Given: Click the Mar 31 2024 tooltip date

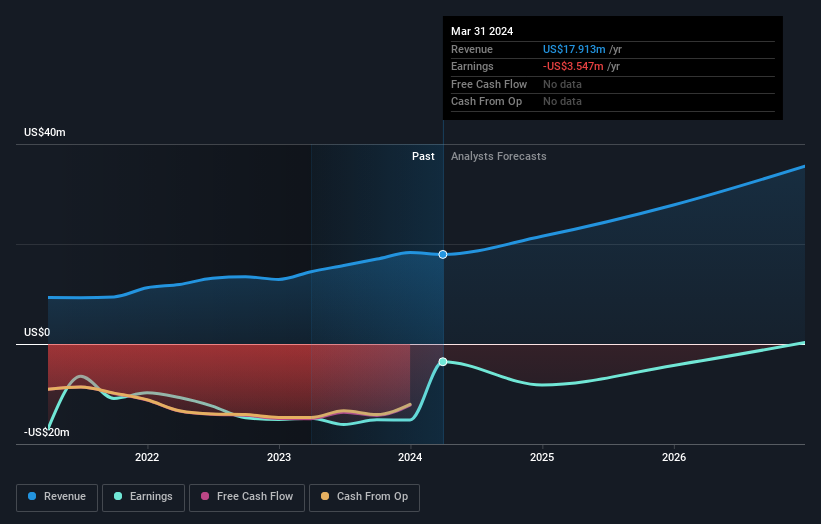Looking at the screenshot, I should (482, 31).
